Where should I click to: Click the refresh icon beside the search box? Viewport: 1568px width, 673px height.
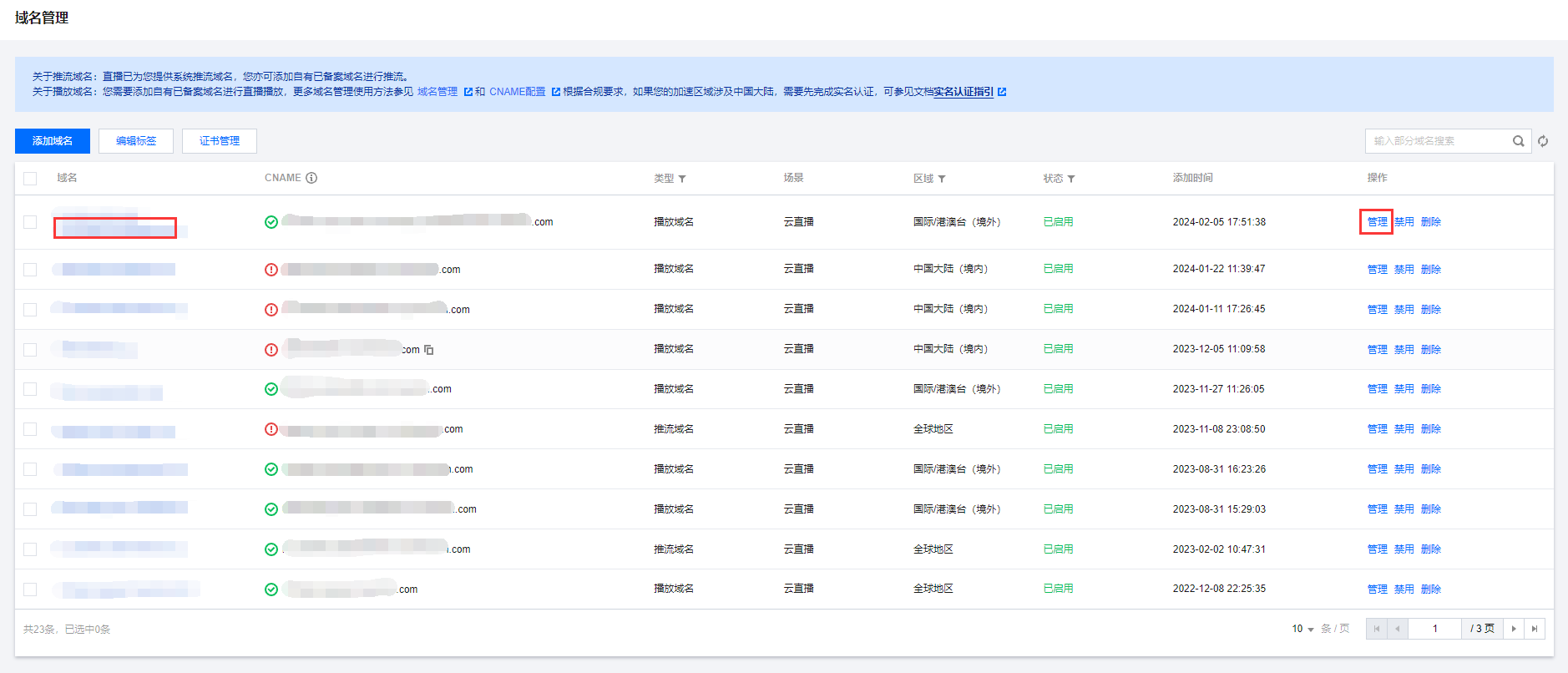click(1543, 141)
